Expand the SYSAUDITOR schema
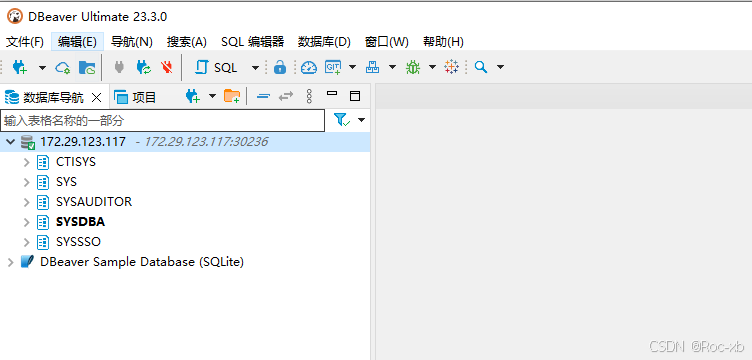Image resolution: width=752 pixels, height=360 pixels. click(x=27, y=202)
